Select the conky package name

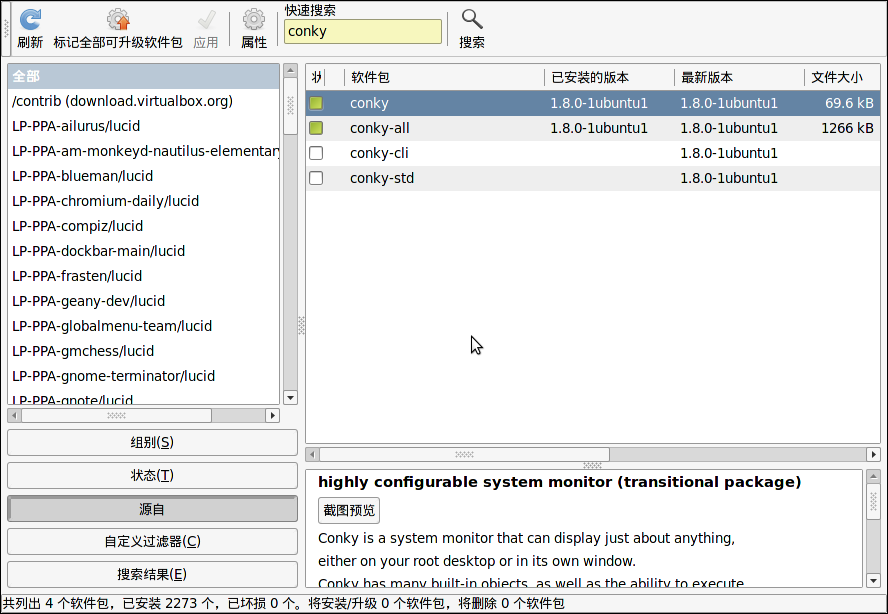click(369, 103)
